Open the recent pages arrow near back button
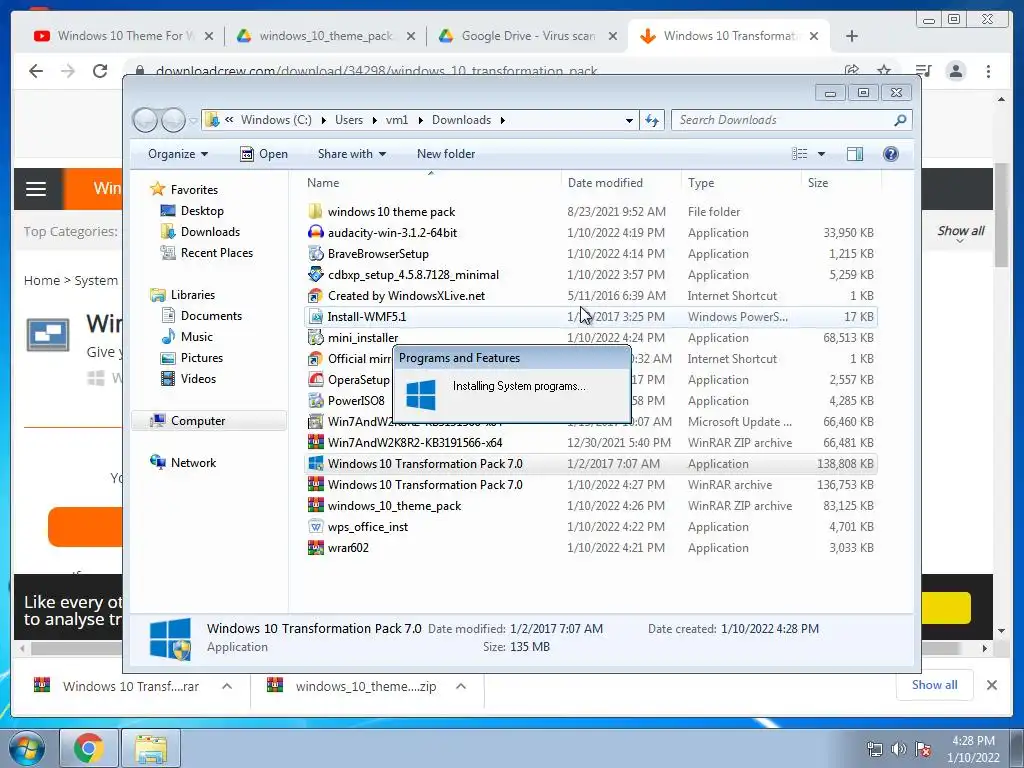The width and height of the screenshot is (1024, 768). [193, 121]
